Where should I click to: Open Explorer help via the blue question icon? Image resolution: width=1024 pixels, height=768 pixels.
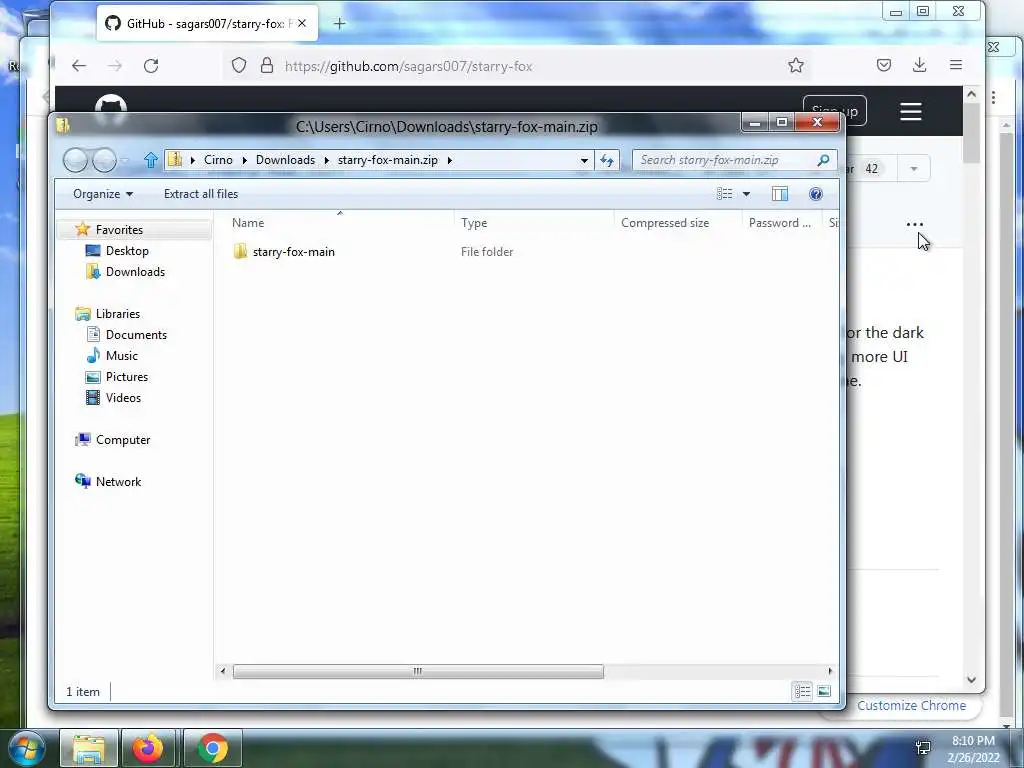click(x=816, y=194)
